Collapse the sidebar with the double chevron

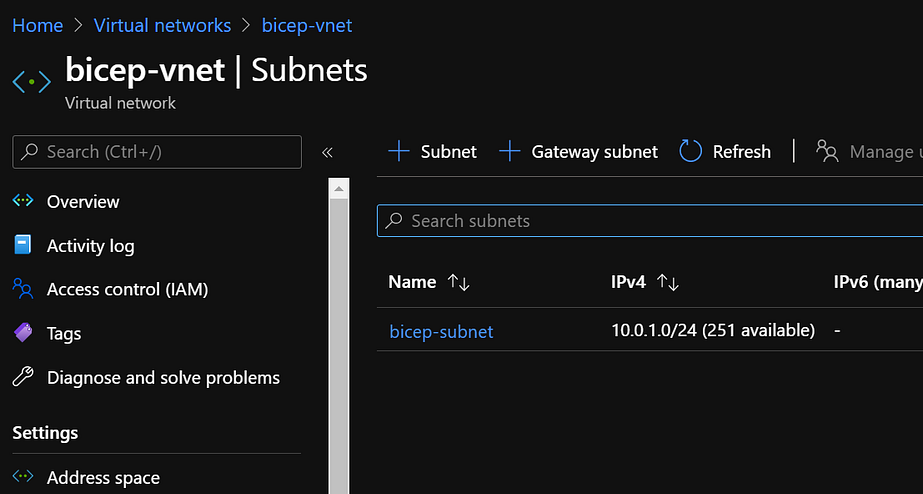(x=327, y=152)
